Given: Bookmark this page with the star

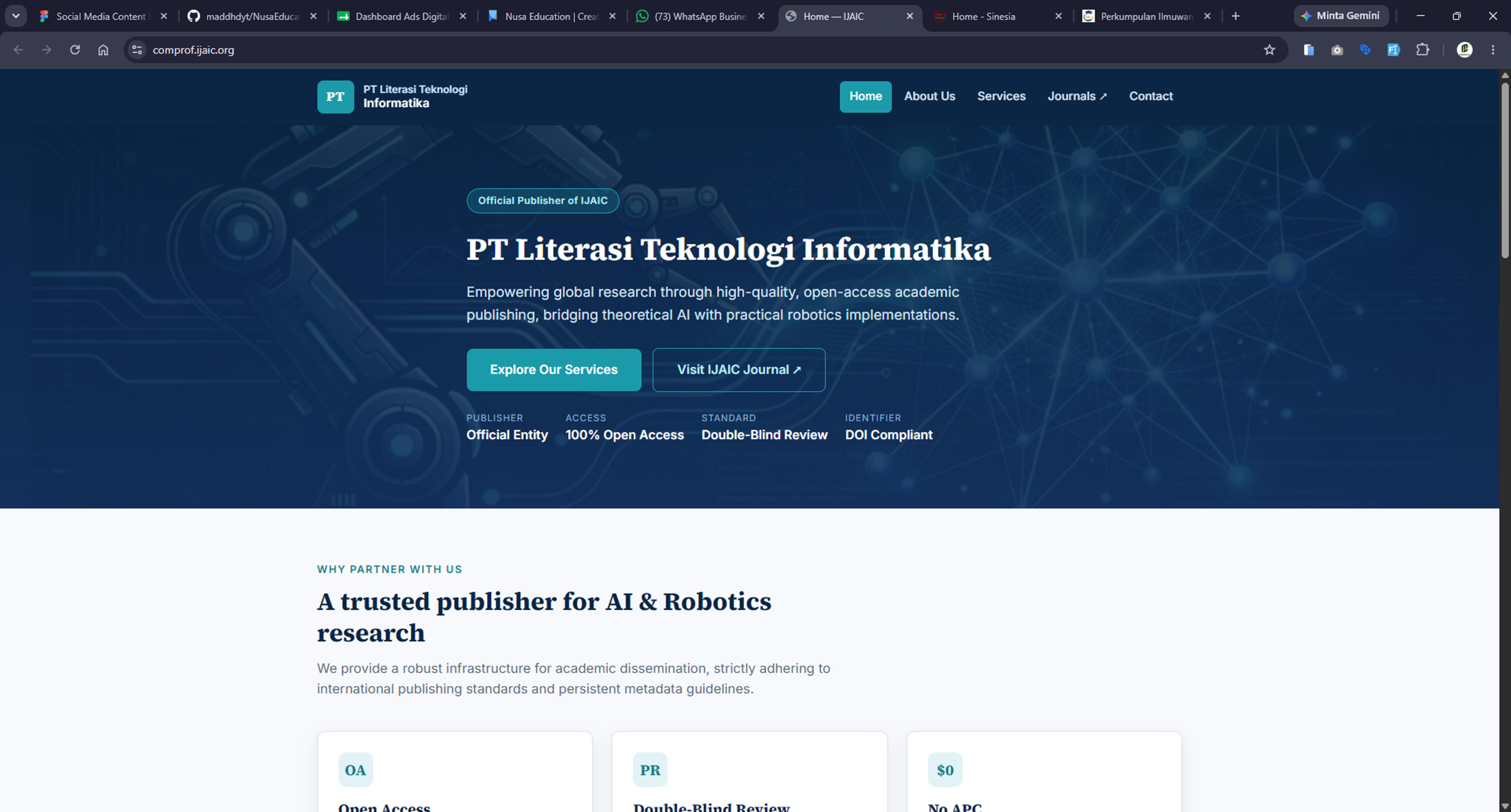Looking at the screenshot, I should click(1269, 50).
